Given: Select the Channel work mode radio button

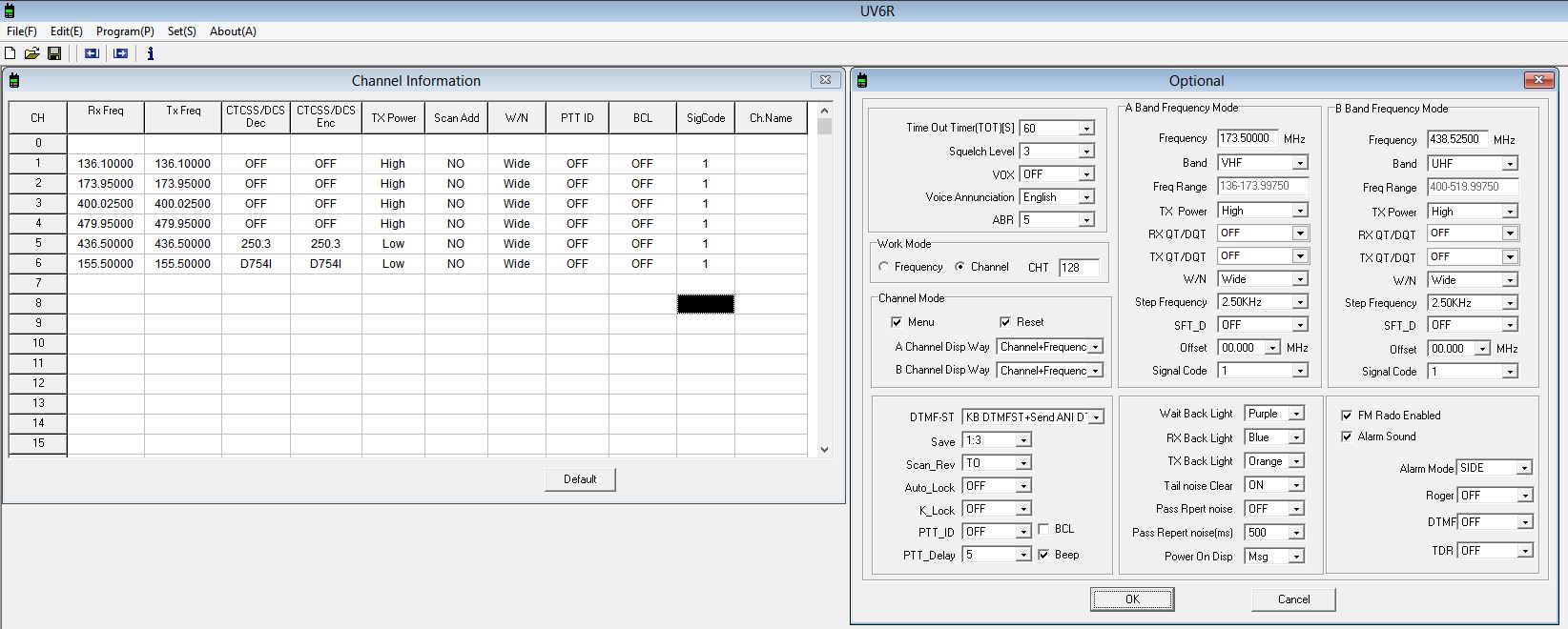Looking at the screenshot, I should point(960,267).
